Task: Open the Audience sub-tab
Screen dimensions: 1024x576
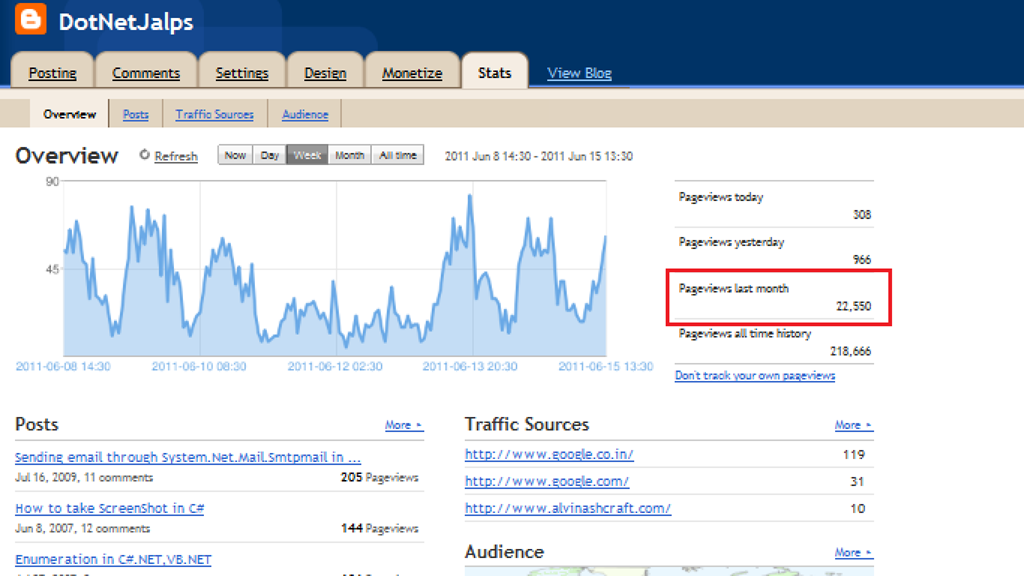Action: pos(305,114)
